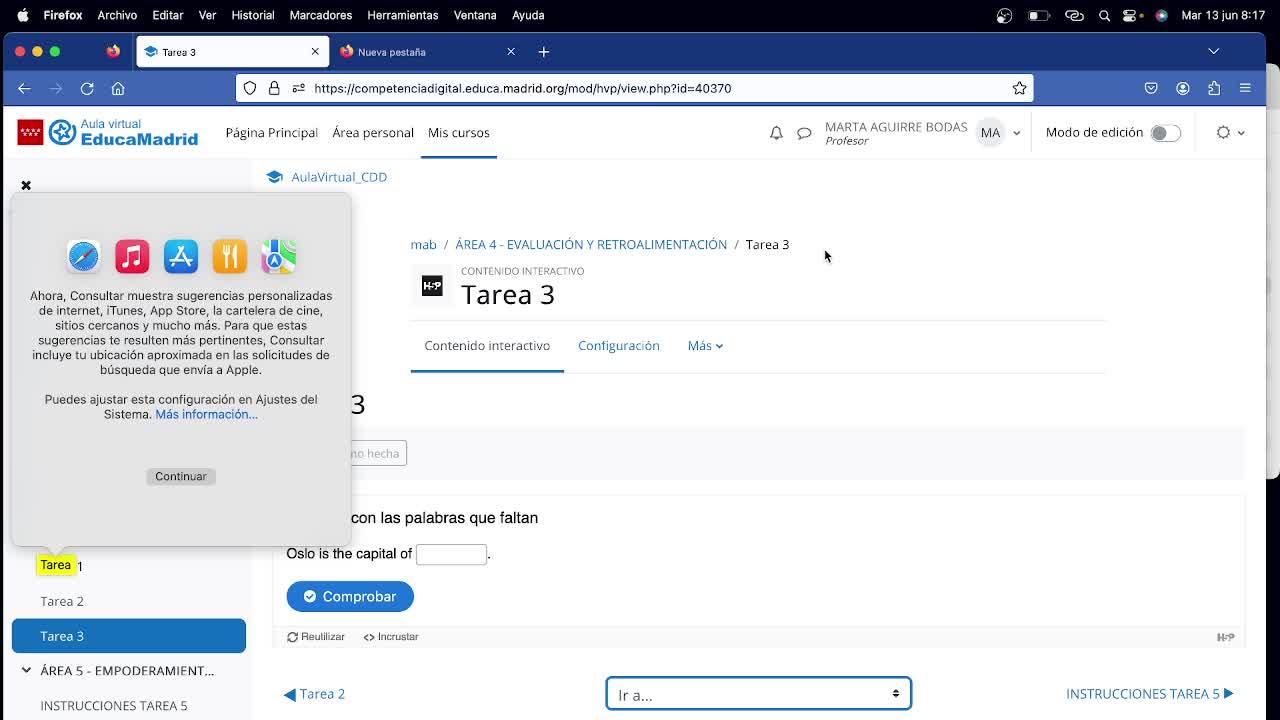
Task: Click the blank answer input field
Action: point(451,554)
